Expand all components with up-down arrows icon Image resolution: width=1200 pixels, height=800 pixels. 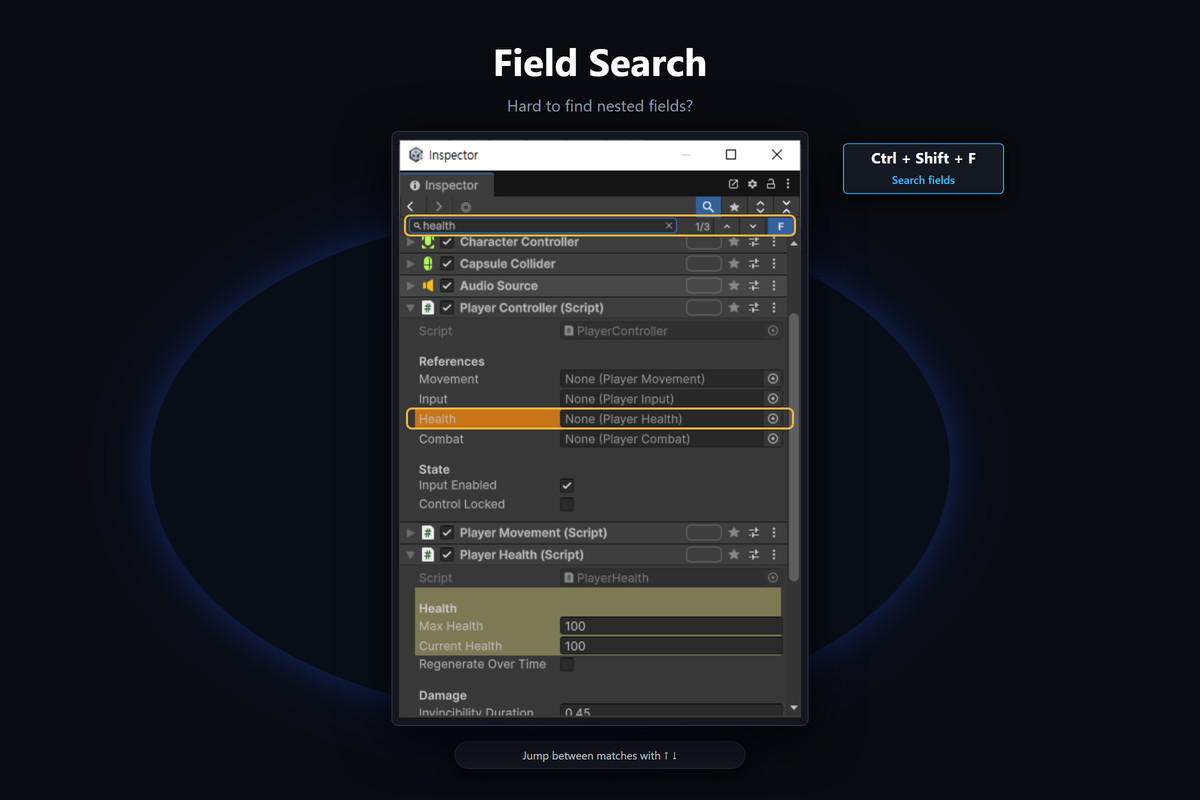[x=760, y=206]
